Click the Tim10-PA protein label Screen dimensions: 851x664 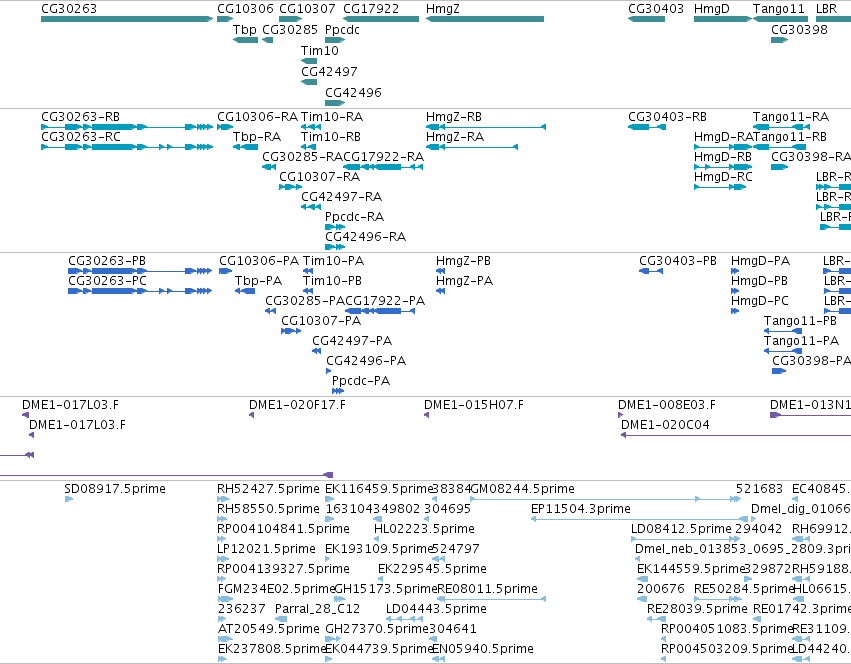333,261
